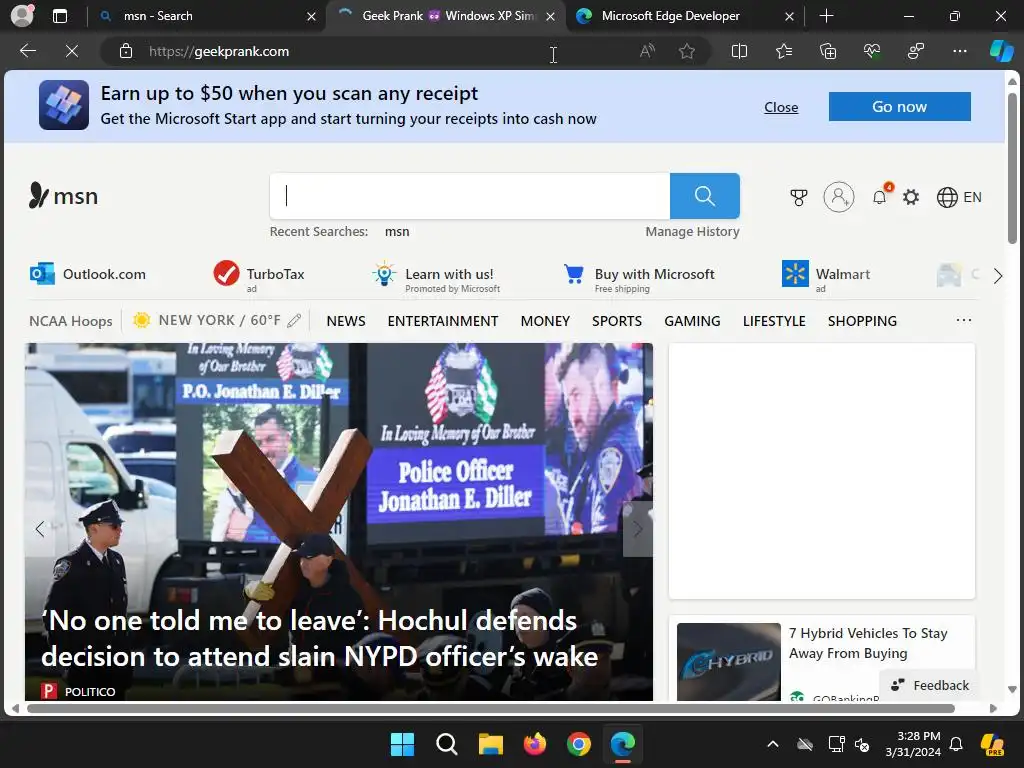Open Outlook.com quick link
The width and height of the screenshot is (1024, 768).
pos(88,274)
